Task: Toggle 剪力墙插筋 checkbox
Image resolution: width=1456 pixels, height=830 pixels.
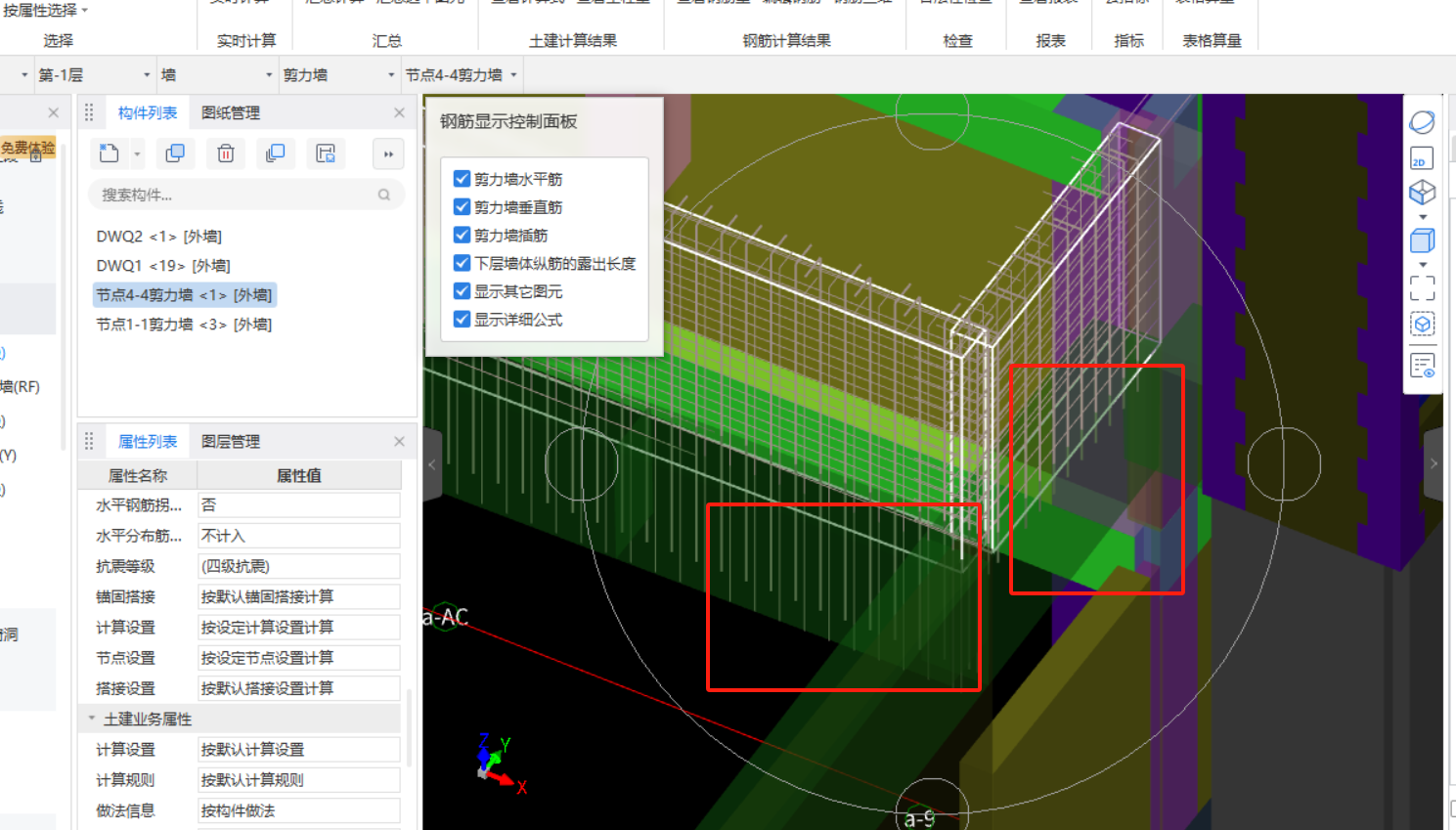Action: pyautogui.click(x=463, y=235)
